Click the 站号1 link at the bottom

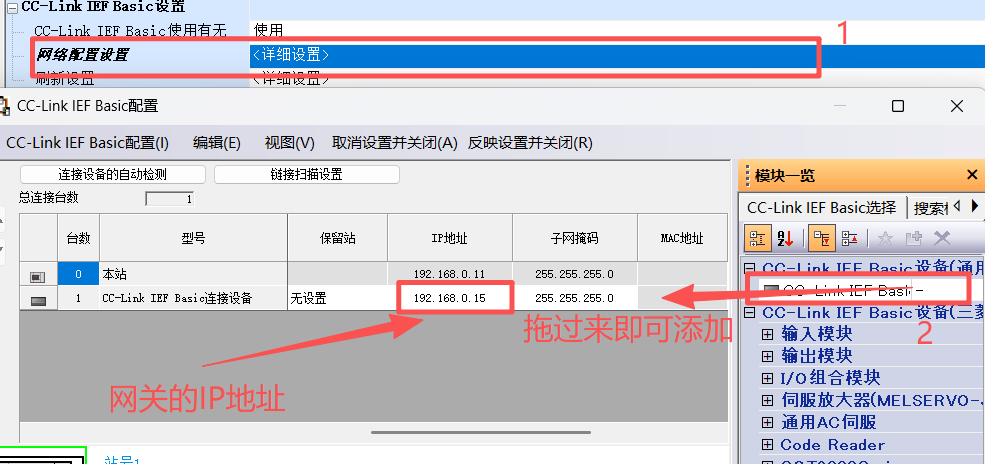click(x=122, y=460)
